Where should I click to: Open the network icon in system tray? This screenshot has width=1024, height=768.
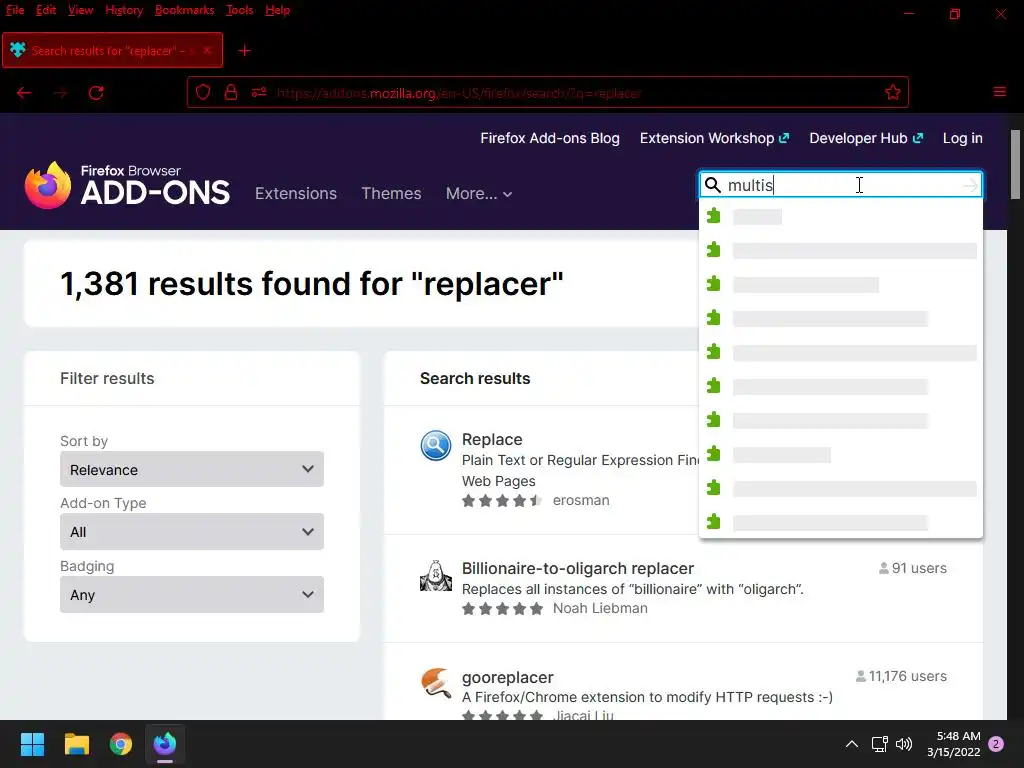click(879, 744)
